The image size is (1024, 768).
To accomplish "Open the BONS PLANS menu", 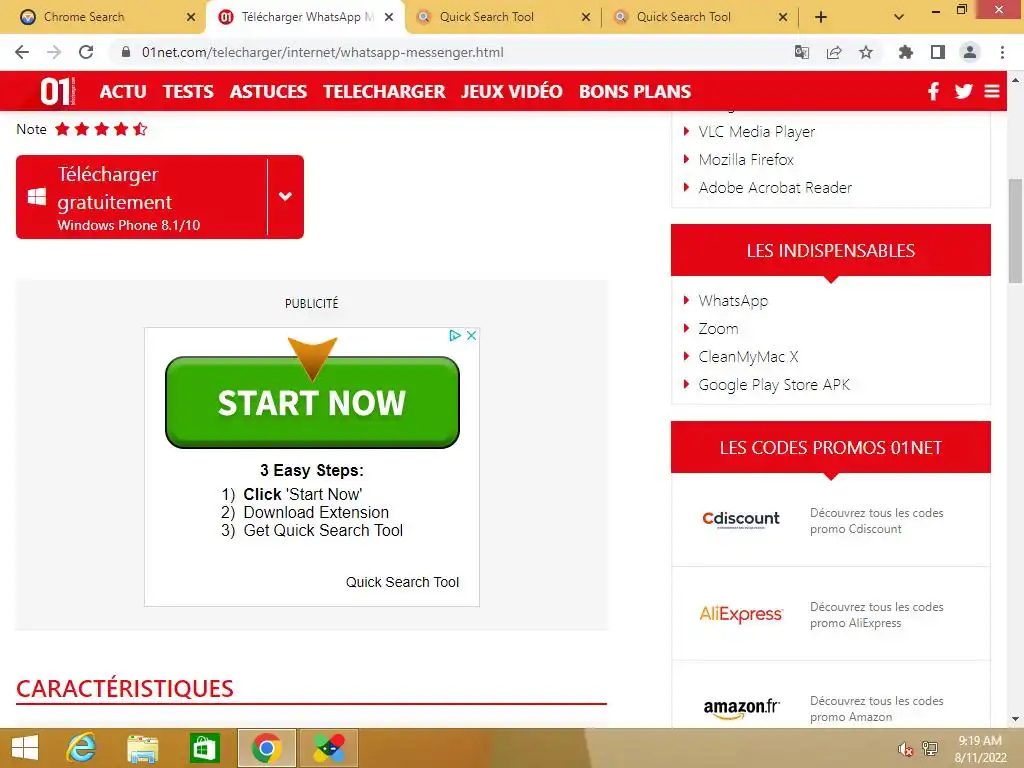I will tap(635, 91).
